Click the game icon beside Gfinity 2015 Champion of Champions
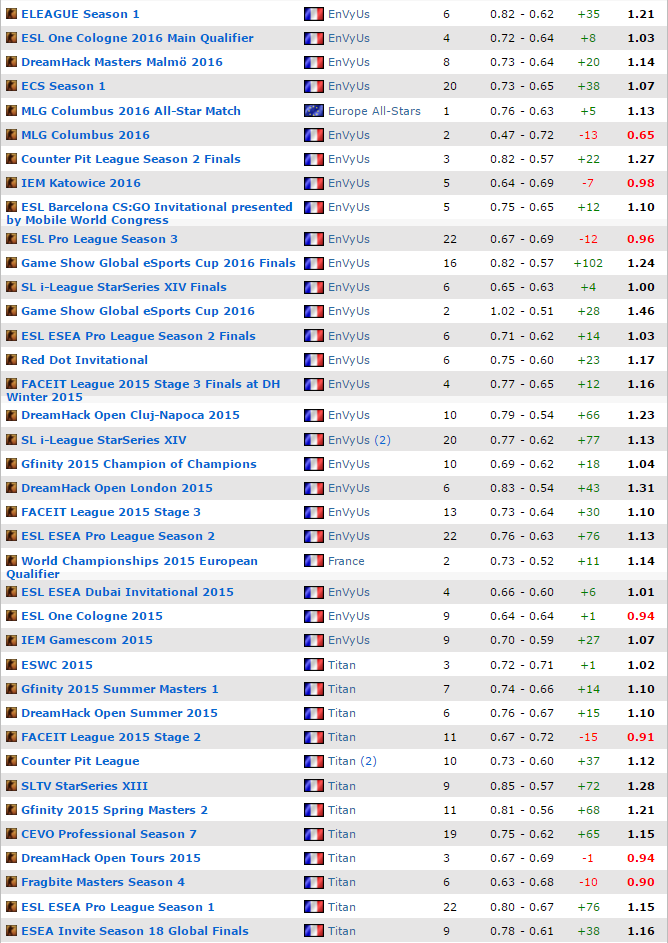This screenshot has width=668, height=943. click(x=11, y=463)
